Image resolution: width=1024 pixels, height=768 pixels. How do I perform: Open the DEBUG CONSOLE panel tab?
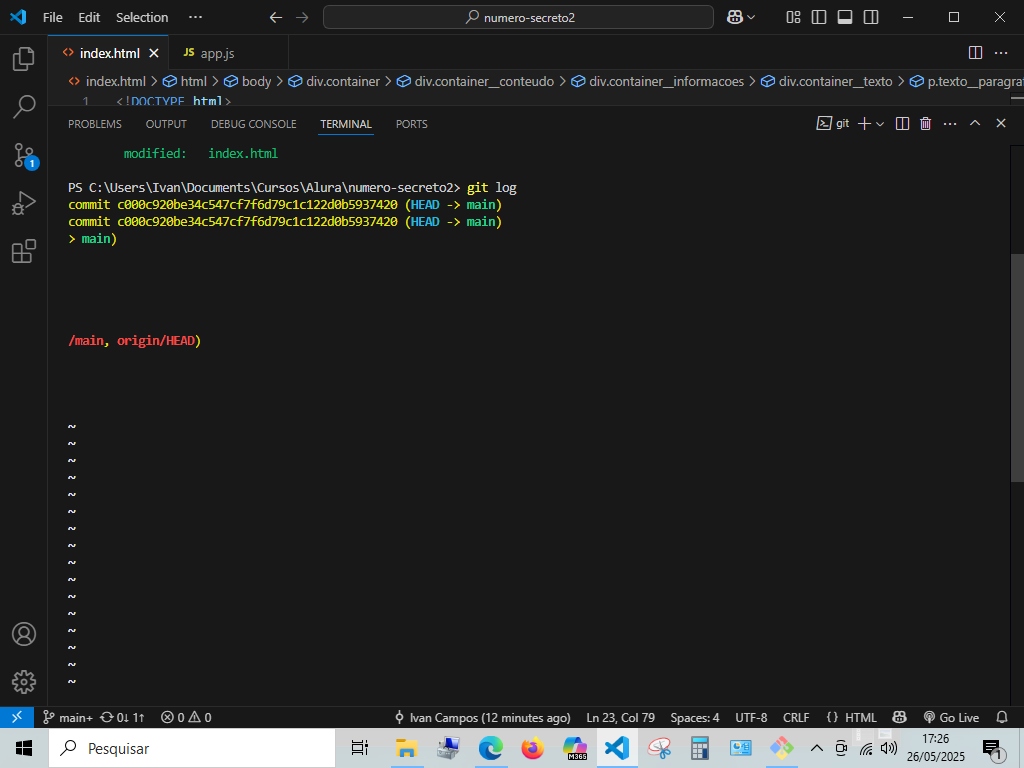point(253,124)
